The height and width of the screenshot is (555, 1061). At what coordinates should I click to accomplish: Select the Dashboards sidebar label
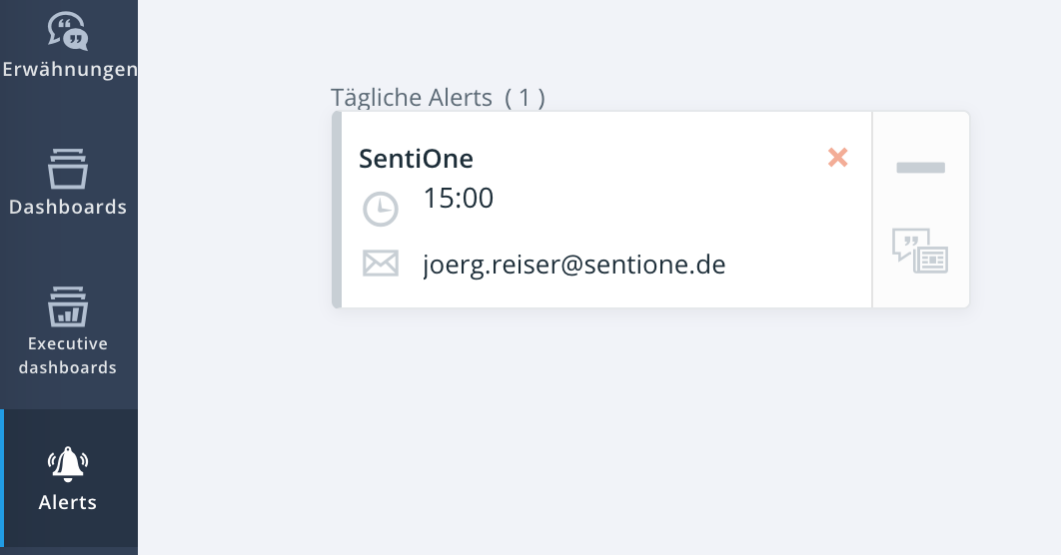pos(68,207)
